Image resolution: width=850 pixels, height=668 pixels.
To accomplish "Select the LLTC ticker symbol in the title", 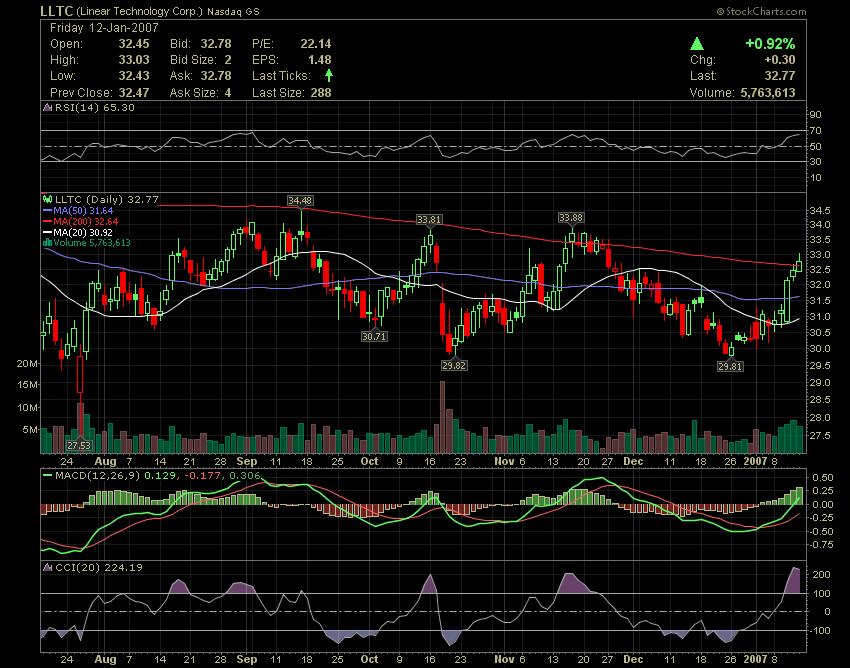I will pos(56,11).
